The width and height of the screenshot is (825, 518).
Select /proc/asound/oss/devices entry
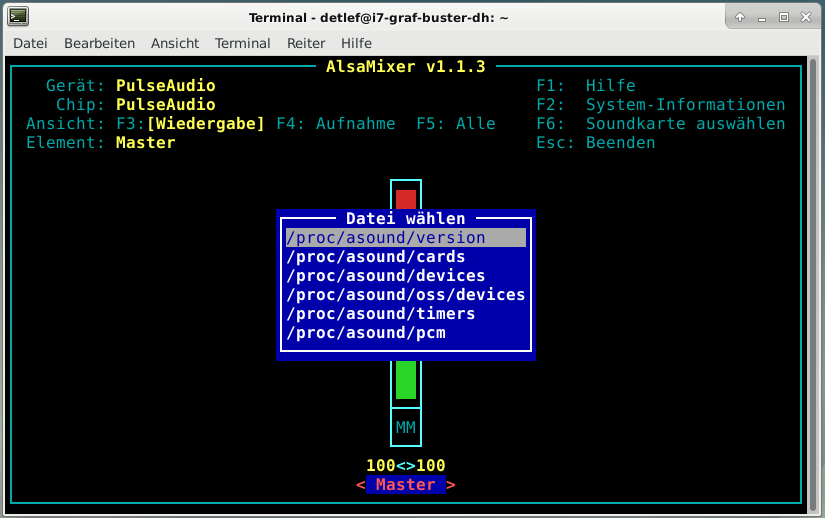pyautogui.click(x=406, y=294)
